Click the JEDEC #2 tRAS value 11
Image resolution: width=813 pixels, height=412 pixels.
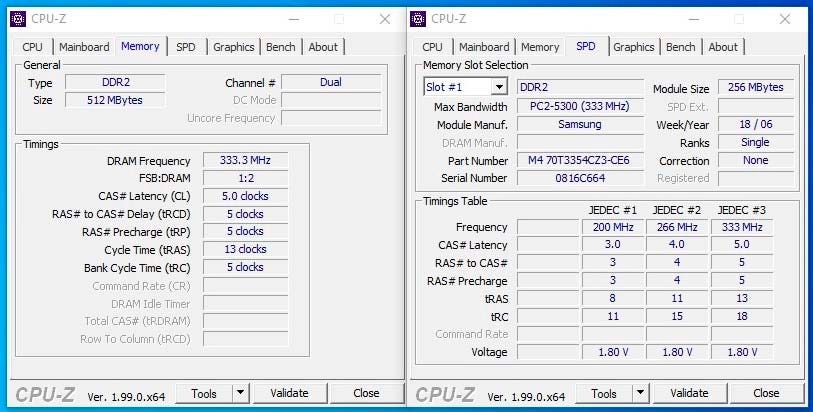[677, 299]
